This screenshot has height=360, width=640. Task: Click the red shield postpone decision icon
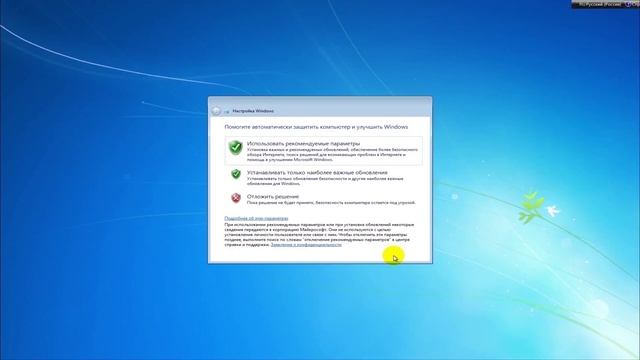(x=236, y=198)
